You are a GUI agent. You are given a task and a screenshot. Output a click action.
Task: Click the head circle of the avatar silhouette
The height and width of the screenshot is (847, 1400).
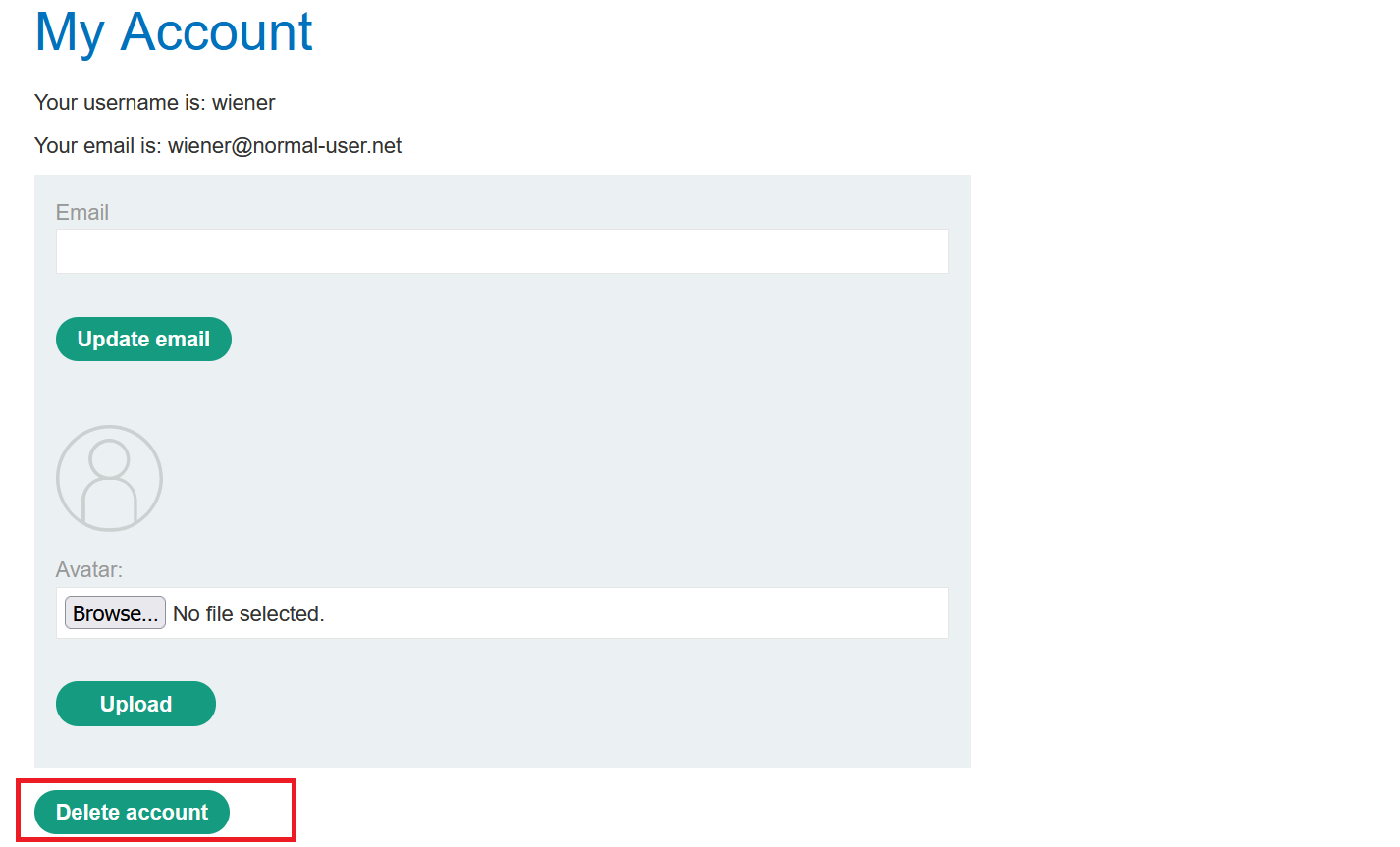tap(109, 458)
